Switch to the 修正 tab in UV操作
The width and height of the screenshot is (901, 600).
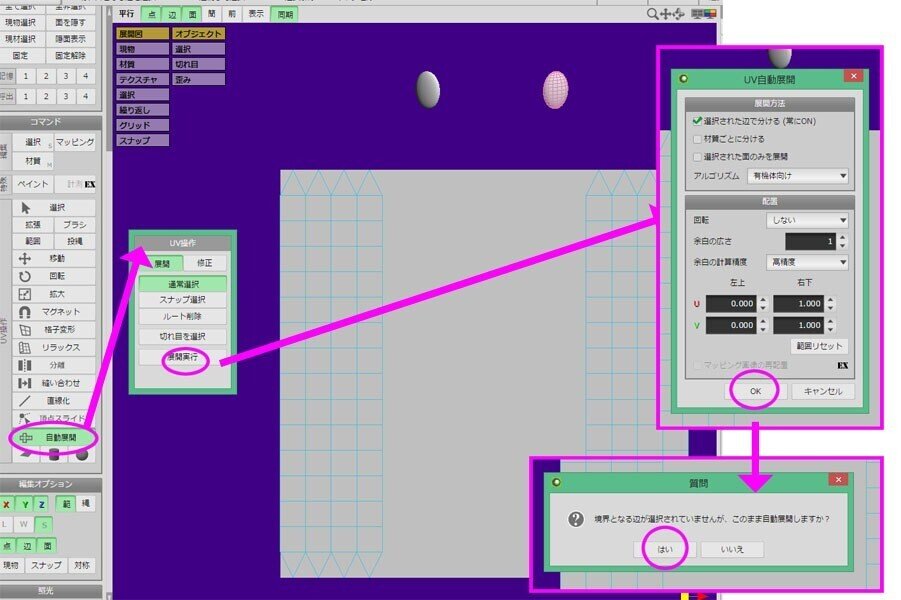pos(205,263)
